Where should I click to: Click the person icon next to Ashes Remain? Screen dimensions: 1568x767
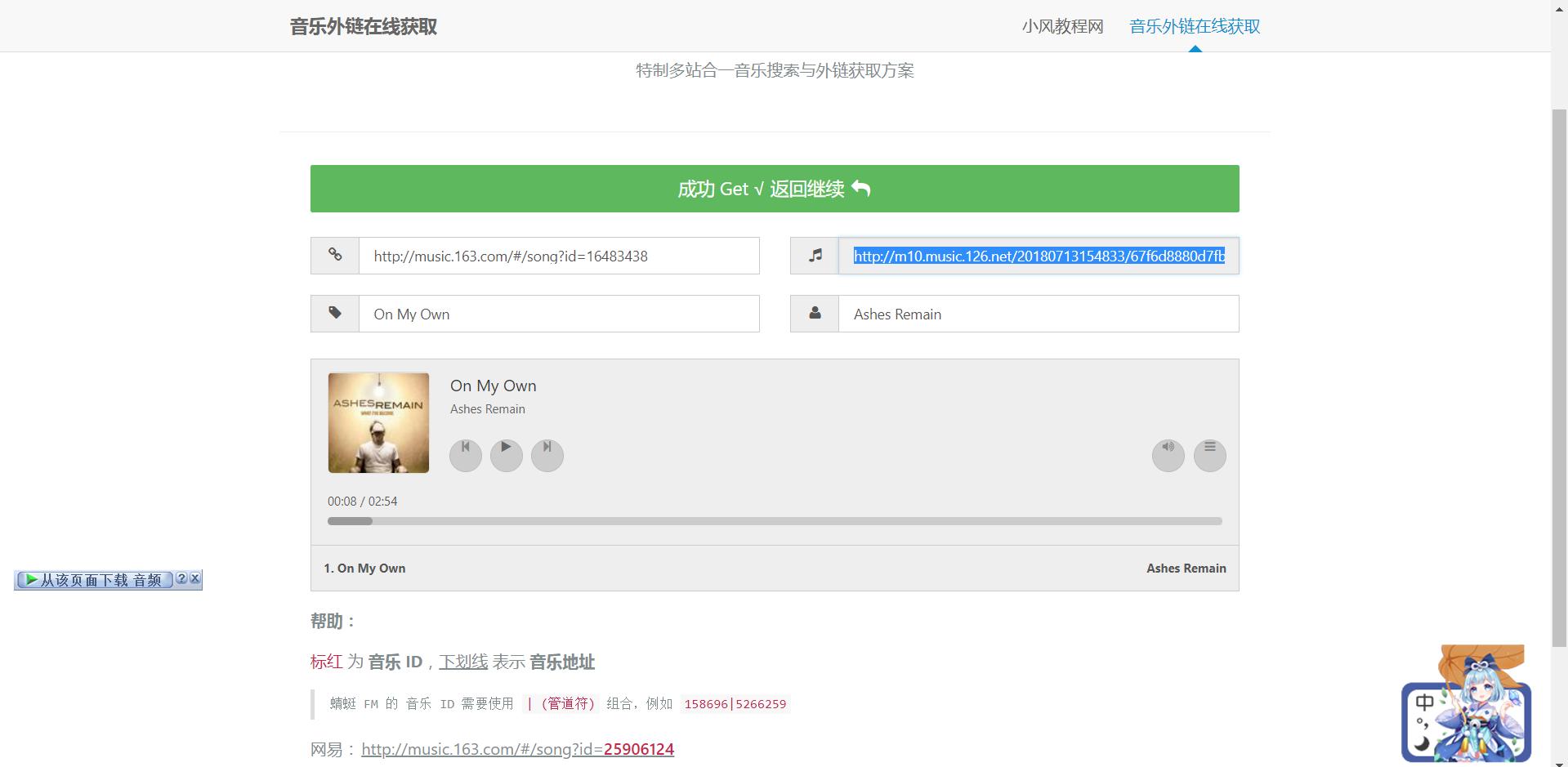pos(814,314)
